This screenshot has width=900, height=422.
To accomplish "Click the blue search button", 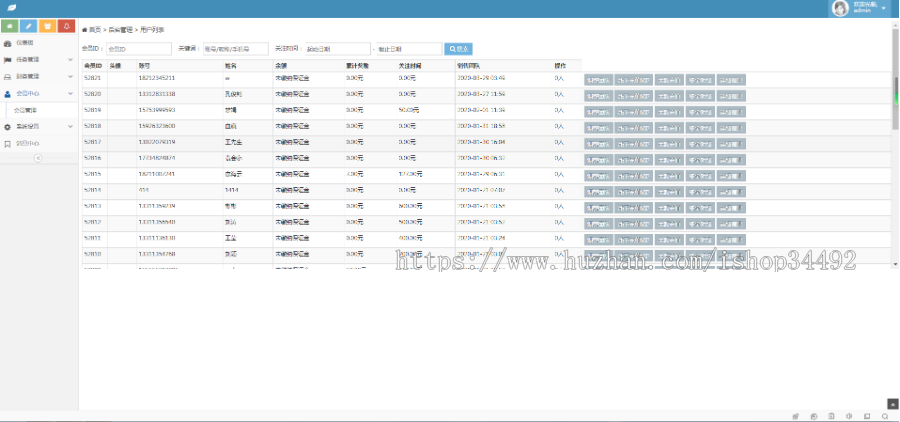I will [x=459, y=48].
